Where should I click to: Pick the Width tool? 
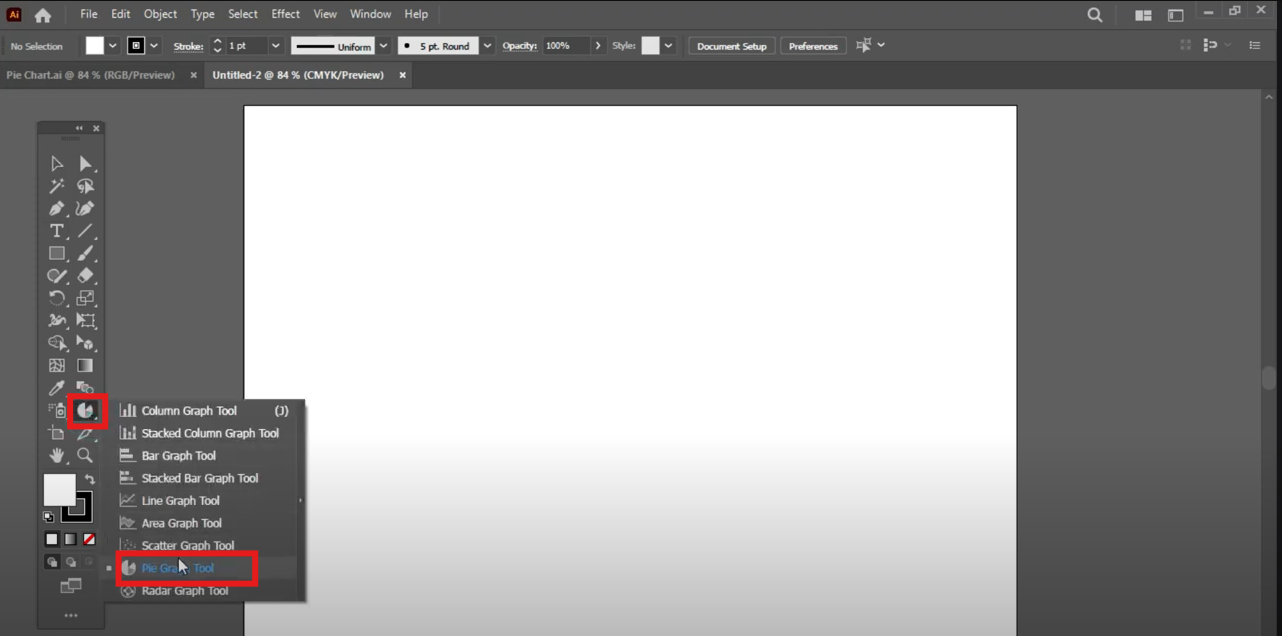57,321
